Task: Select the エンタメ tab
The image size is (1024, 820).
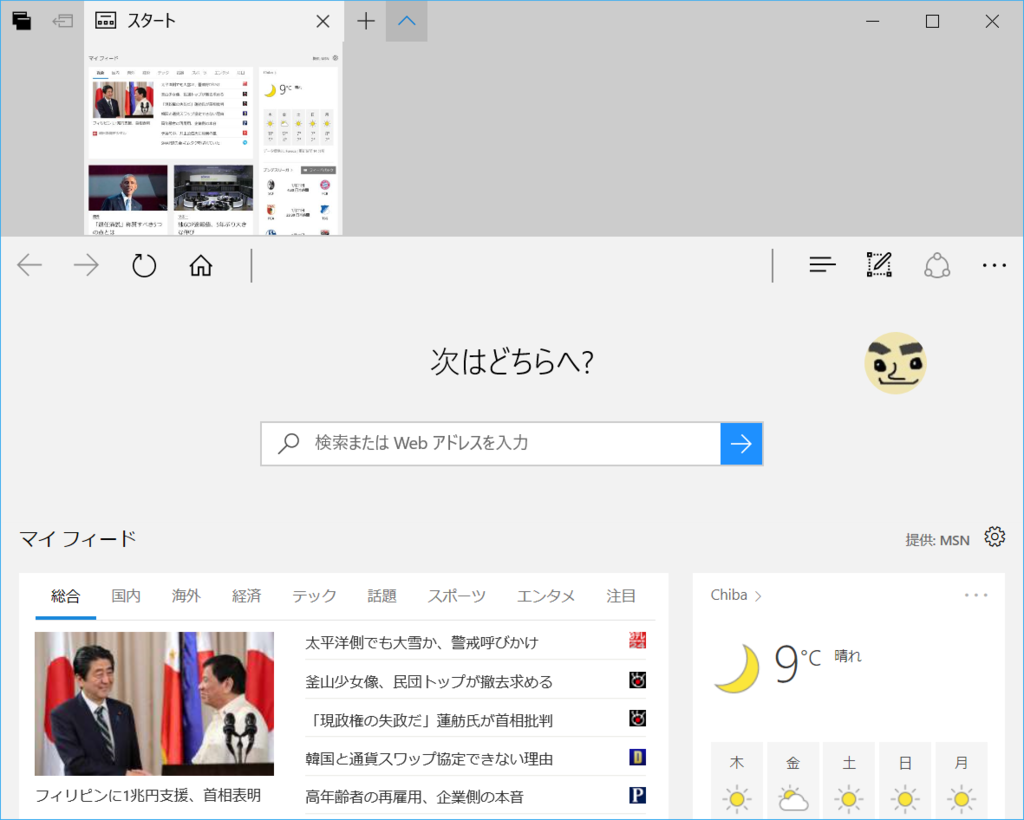Action: pyautogui.click(x=546, y=595)
